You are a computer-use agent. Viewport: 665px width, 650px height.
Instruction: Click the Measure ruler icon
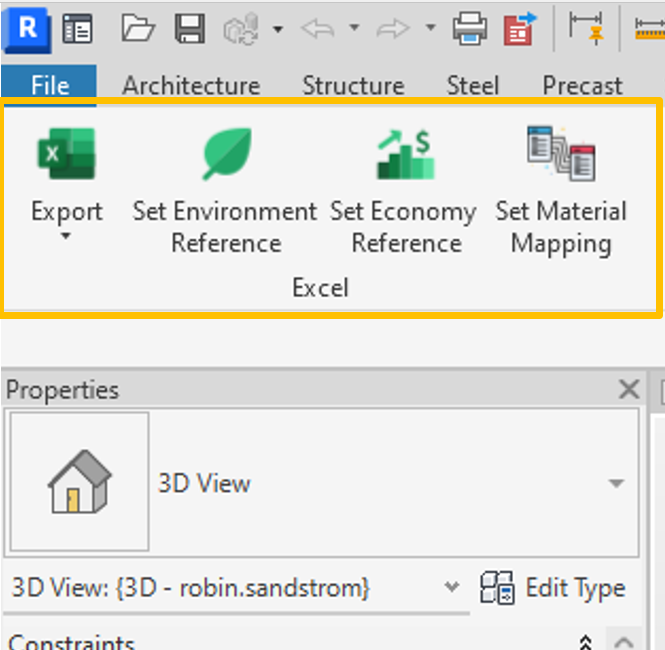pos(650,29)
